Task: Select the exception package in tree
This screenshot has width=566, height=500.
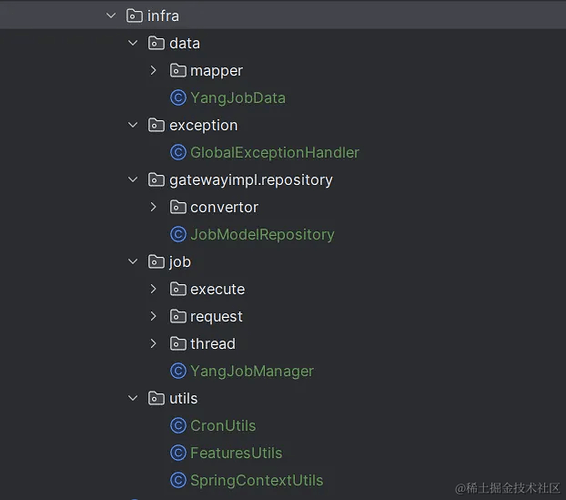Action: (204, 126)
